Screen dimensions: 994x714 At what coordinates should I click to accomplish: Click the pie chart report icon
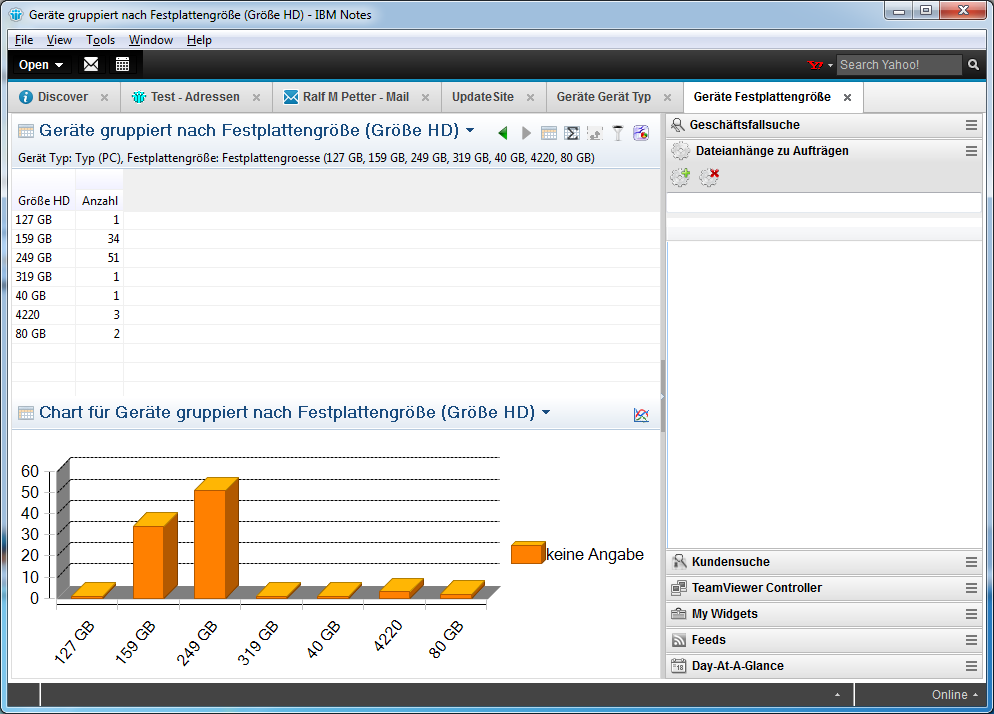click(641, 132)
